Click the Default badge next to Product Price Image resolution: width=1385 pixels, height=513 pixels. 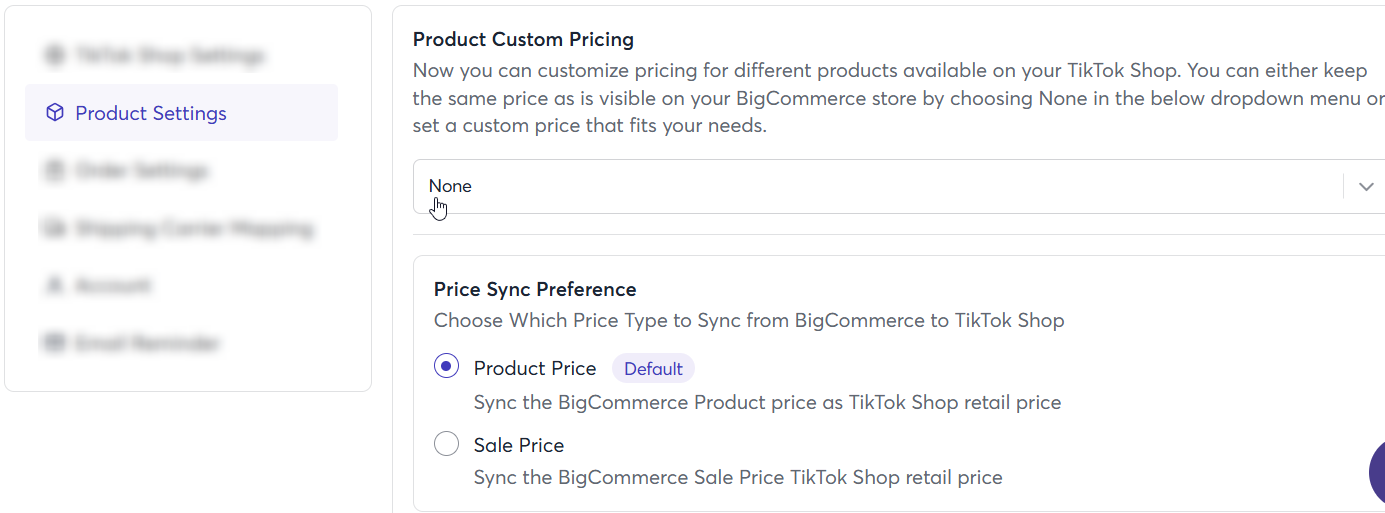[653, 368]
